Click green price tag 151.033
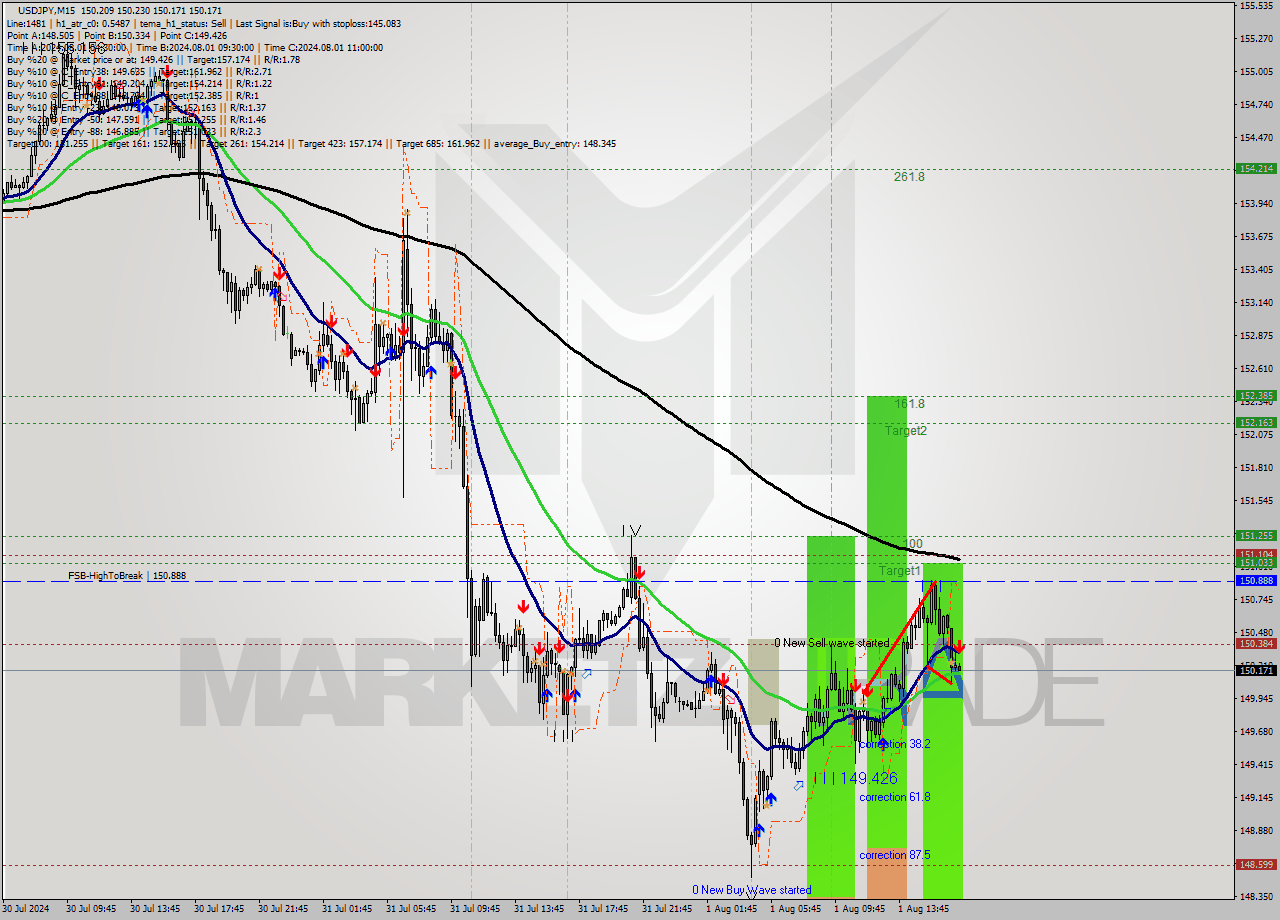The image size is (1280, 920). pyautogui.click(x=1256, y=563)
